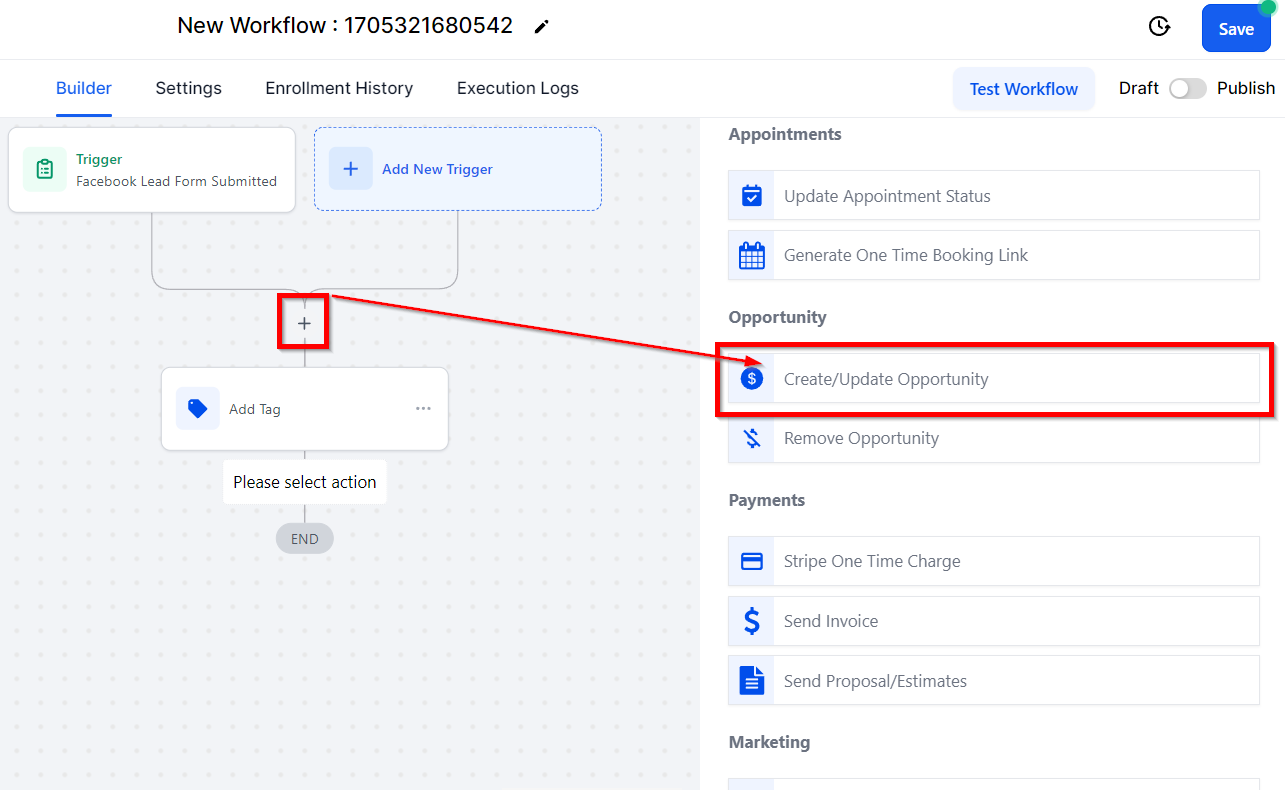The width and height of the screenshot is (1285, 790).
Task: Click Add New Trigger label
Action: [437, 169]
